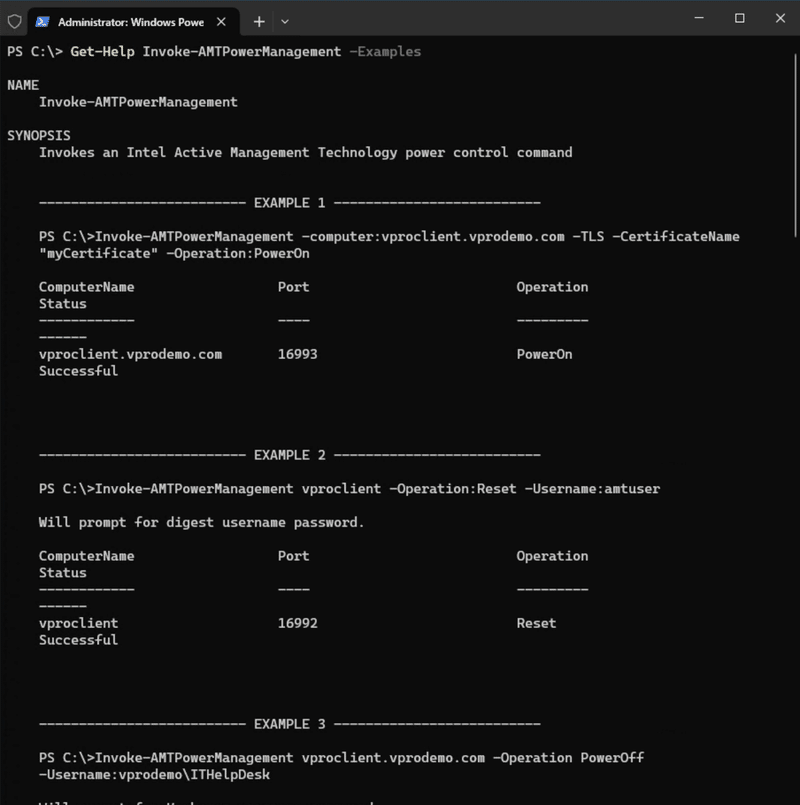Click '-Operation:Reset' in Example 2
This screenshot has width=800, height=805.
(453, 489)
